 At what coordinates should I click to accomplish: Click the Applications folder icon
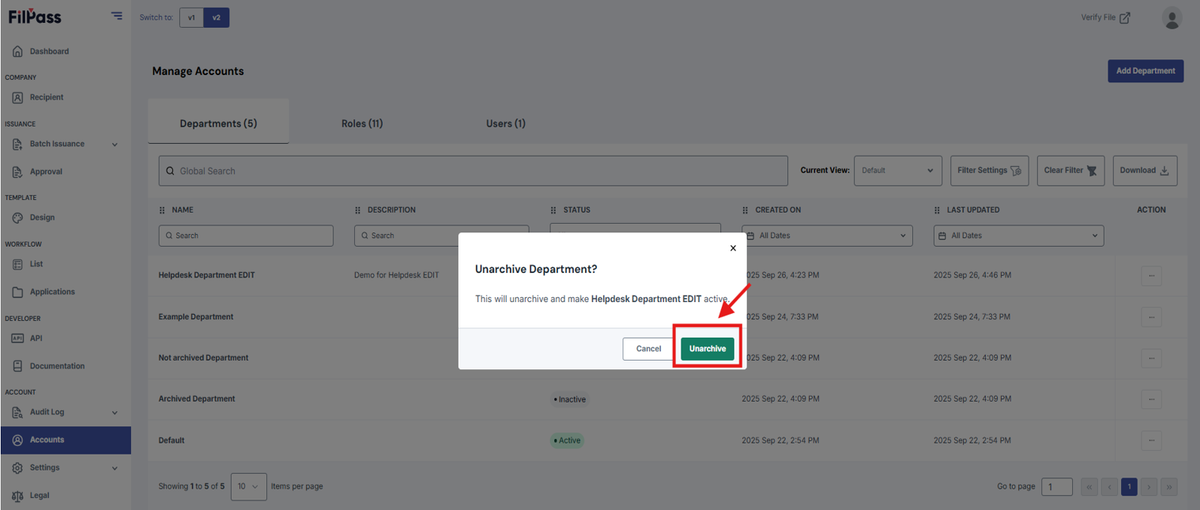pyautogui.click(x=18, y=292)
